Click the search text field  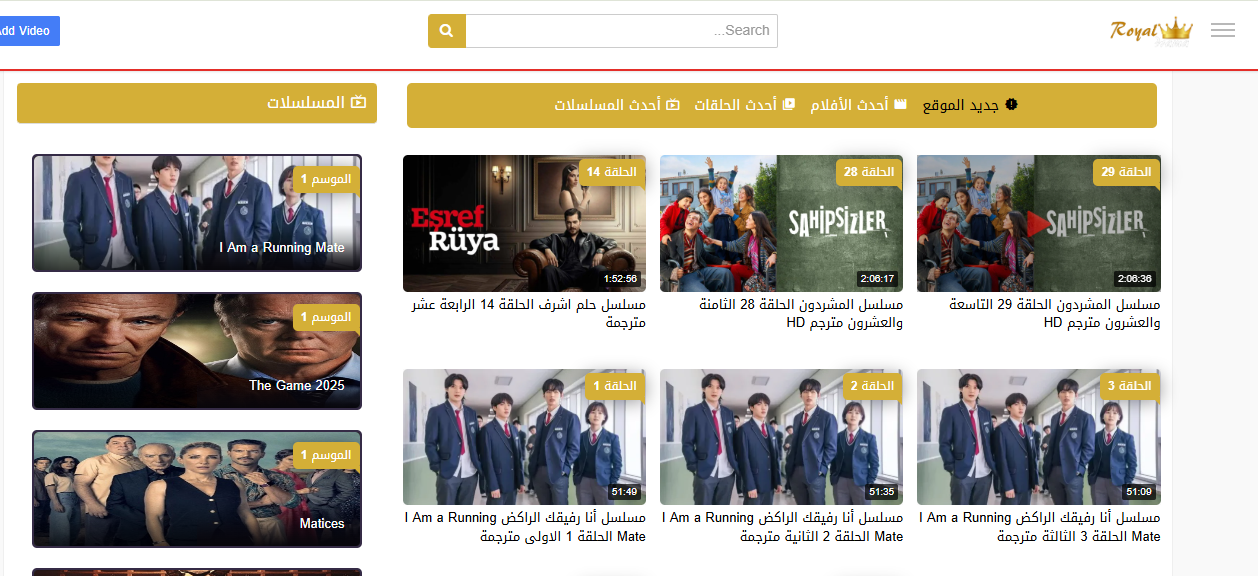click(x=622, y=31)
